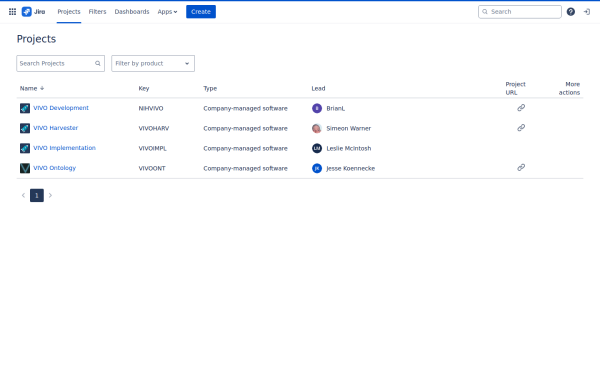Viewport: 600px width, 375px height.
Task: Click the VIVOIMPL key cell
Action: [153, 148]
